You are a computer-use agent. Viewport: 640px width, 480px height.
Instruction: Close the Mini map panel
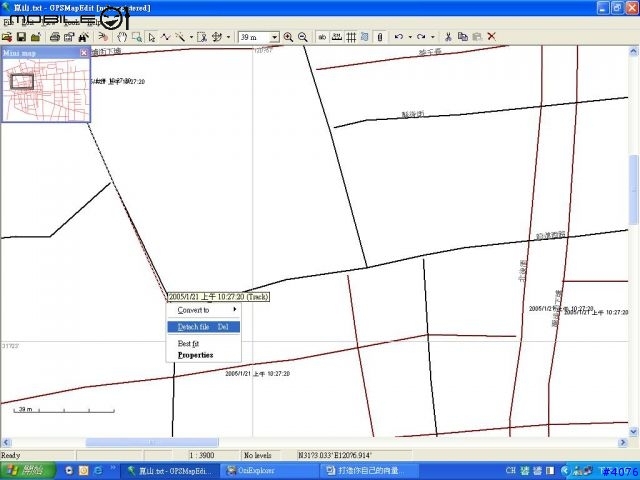[84, 53]
